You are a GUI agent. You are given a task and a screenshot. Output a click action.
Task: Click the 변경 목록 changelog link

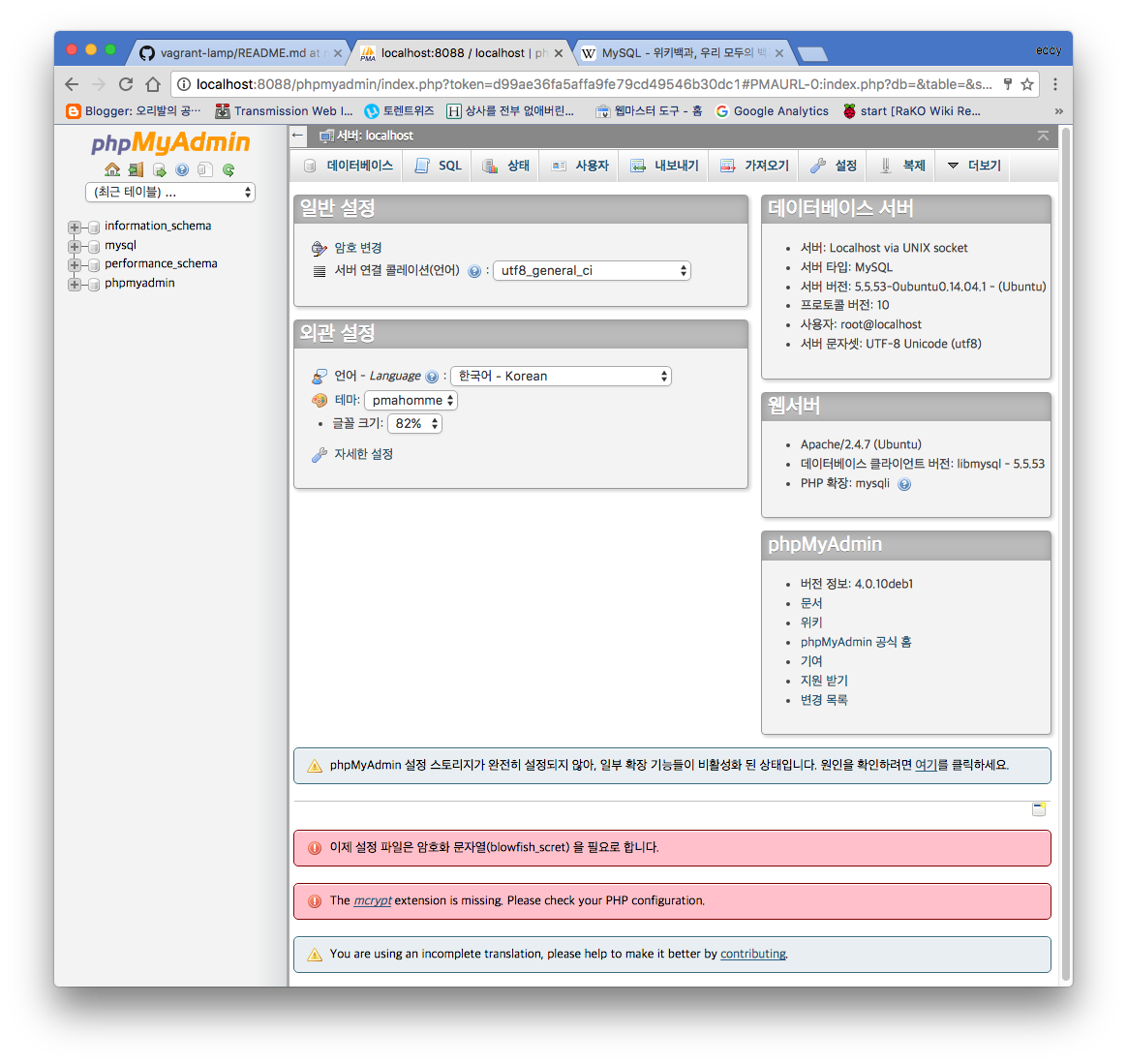point(824,700)
